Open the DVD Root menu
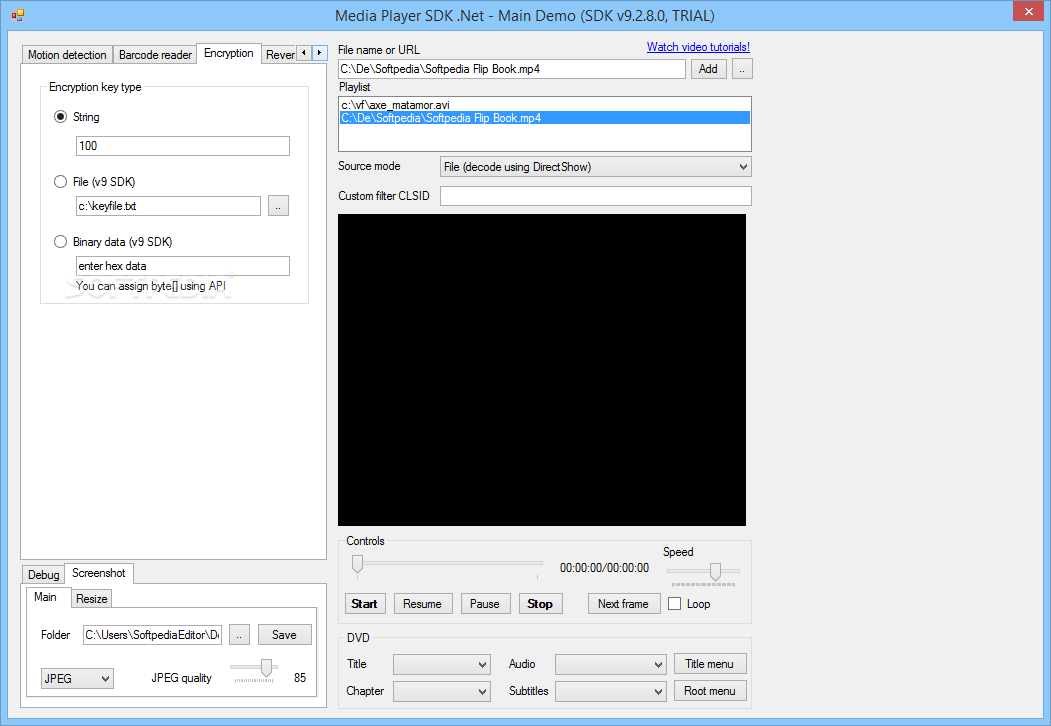1051x726 pixels. [x=710, y=691]
